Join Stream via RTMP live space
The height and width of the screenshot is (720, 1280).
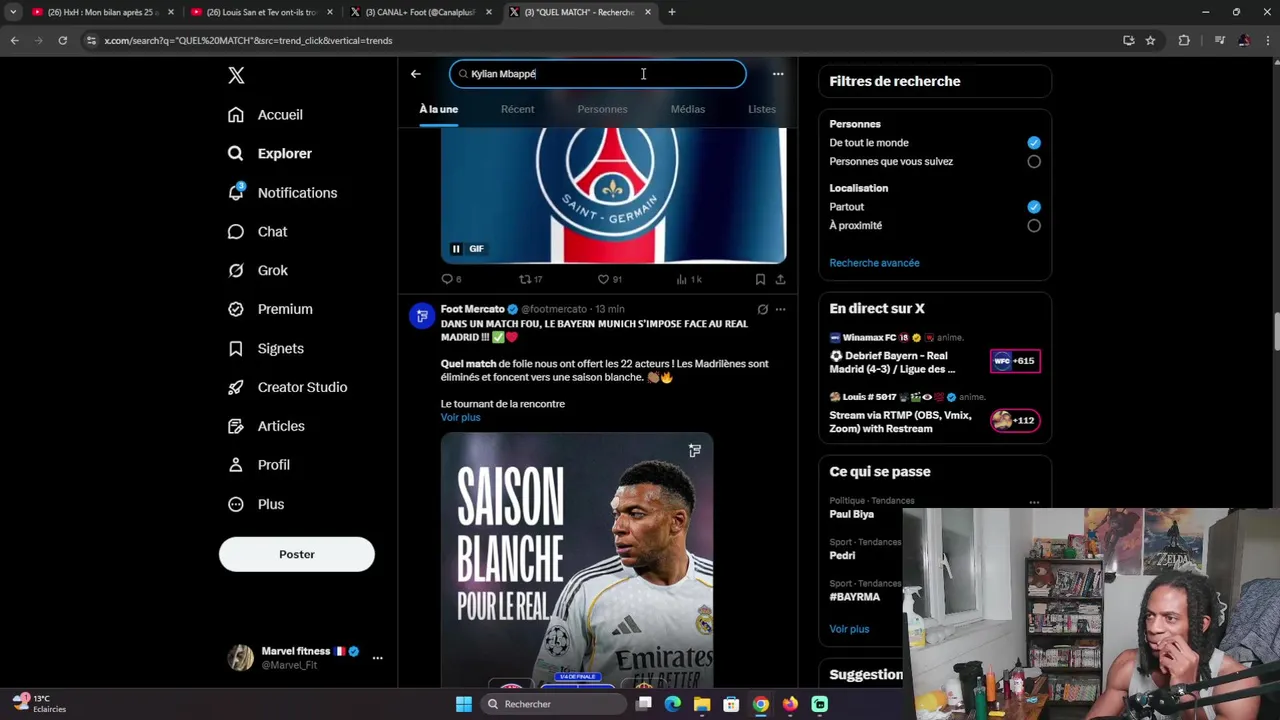click(900, 422)
